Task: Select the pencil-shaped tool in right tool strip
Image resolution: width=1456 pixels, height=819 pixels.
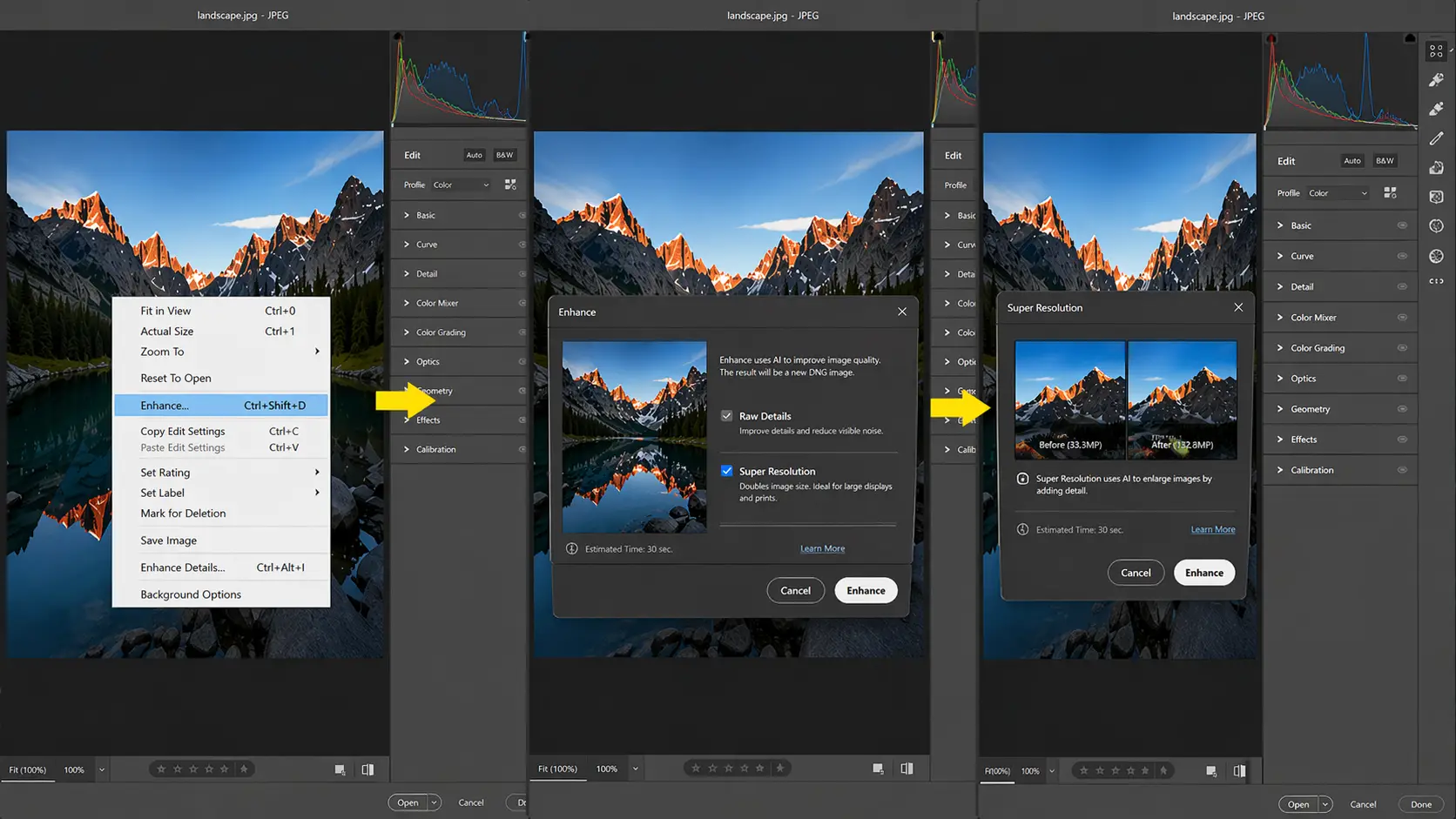Action: 1436,138
